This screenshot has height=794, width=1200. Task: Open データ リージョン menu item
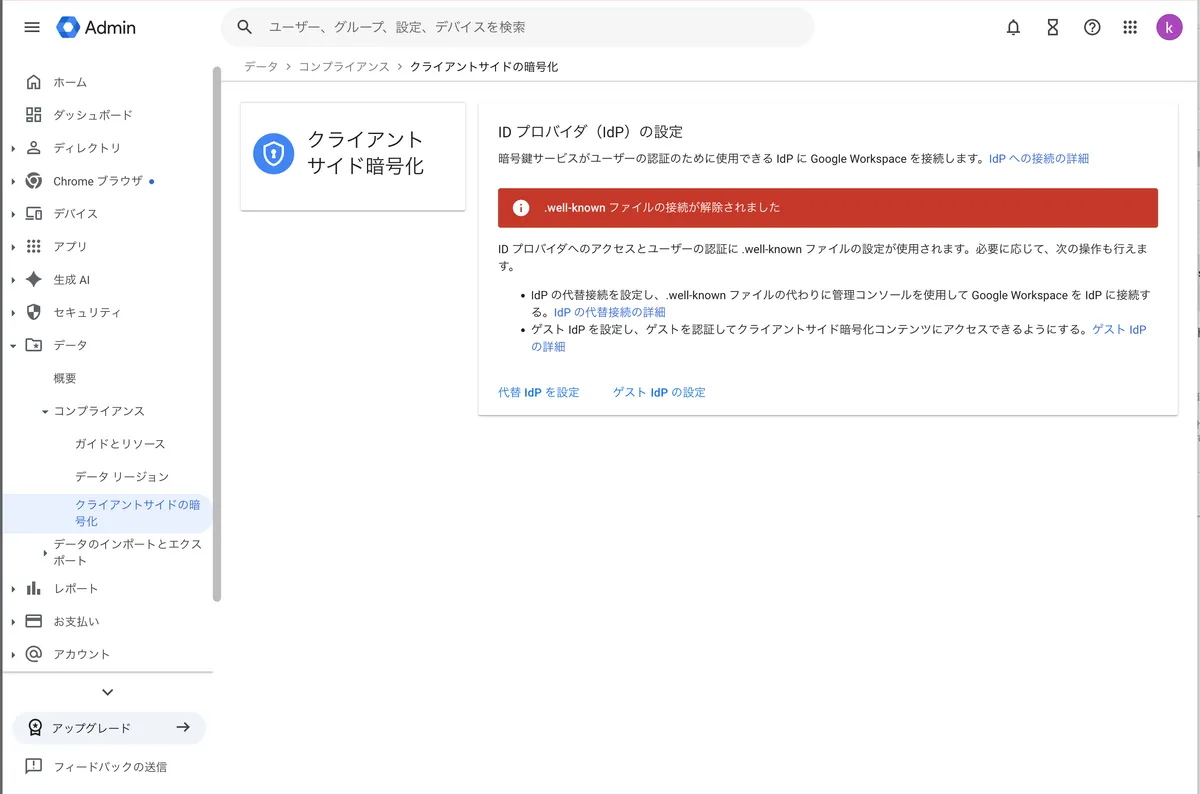pyautogui.click(x=122, y=477)
